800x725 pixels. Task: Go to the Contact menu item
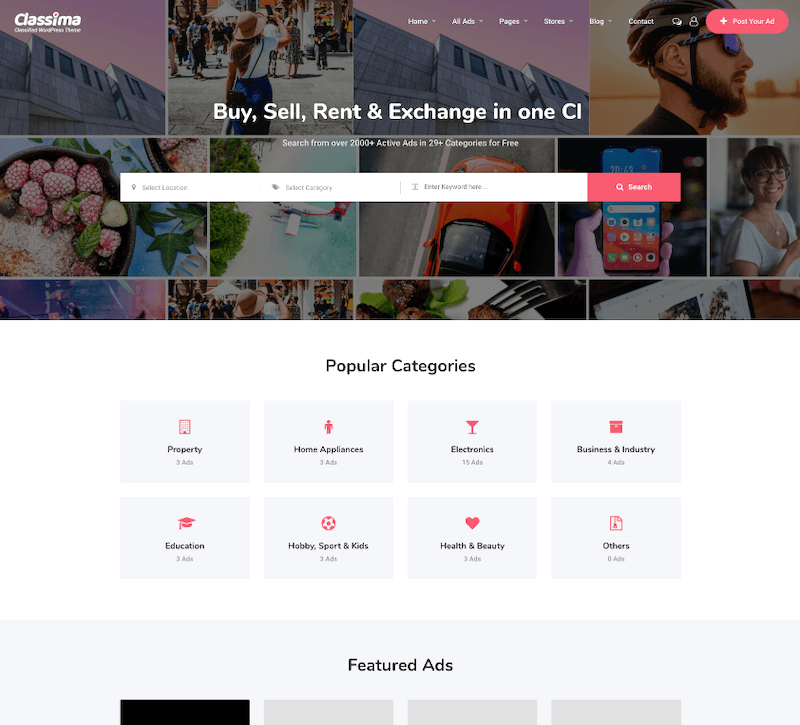pyautogui.click(x=641, y=21)
